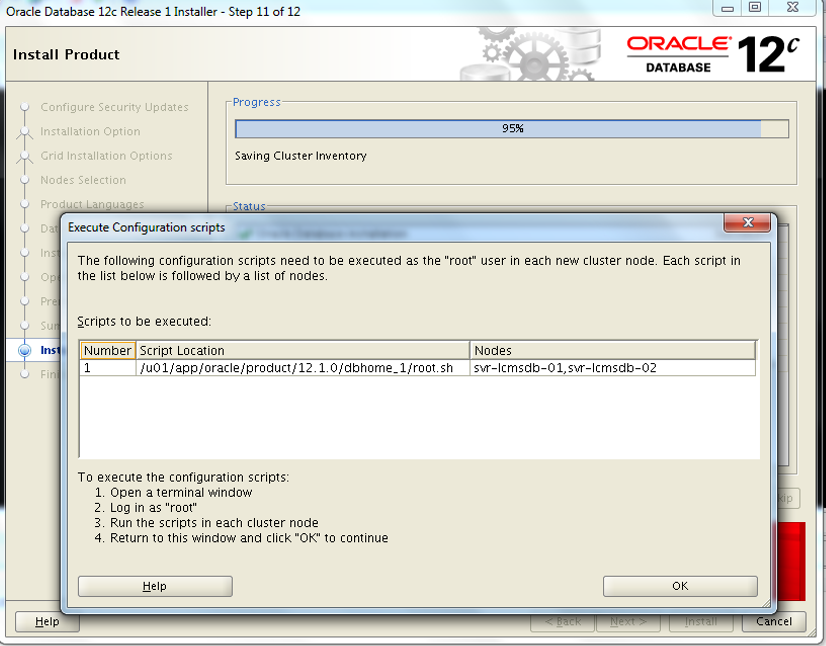
Task: Click the disabled Next button
Action: click(x=628, y=622)
